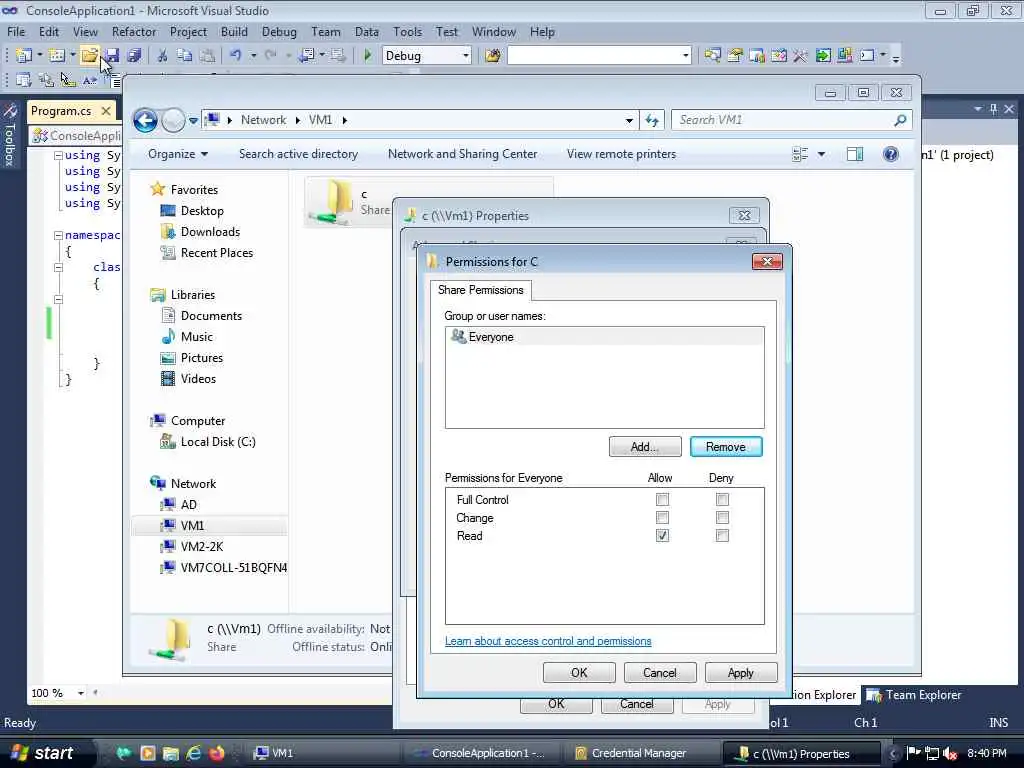1024x768 pixels.
Task: Check Deny for Change permission
Action: 722,518
